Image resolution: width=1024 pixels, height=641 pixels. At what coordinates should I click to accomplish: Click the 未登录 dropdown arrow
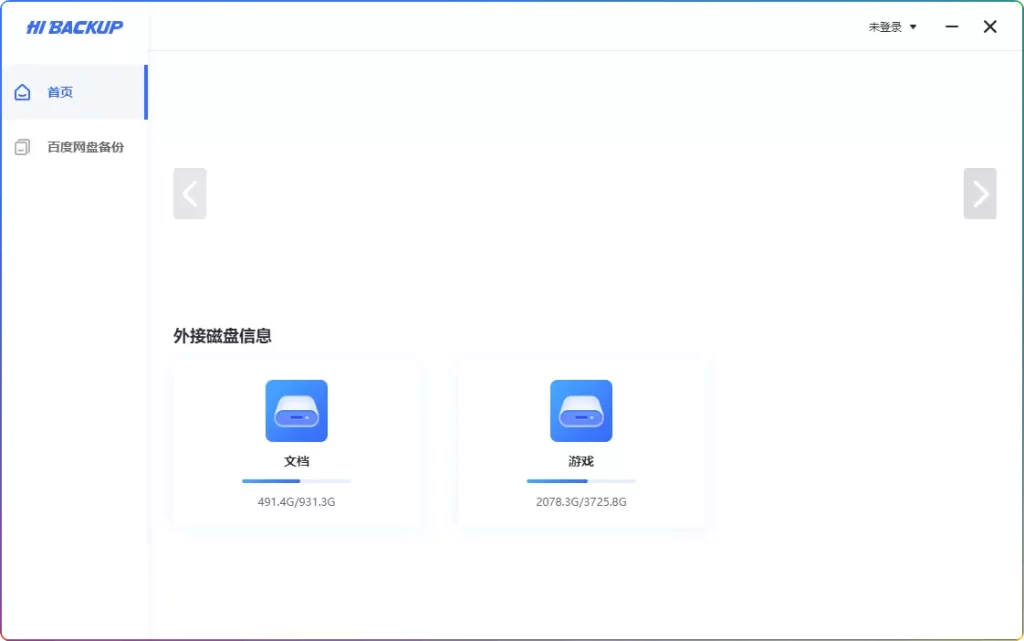[x=913, y=27]
